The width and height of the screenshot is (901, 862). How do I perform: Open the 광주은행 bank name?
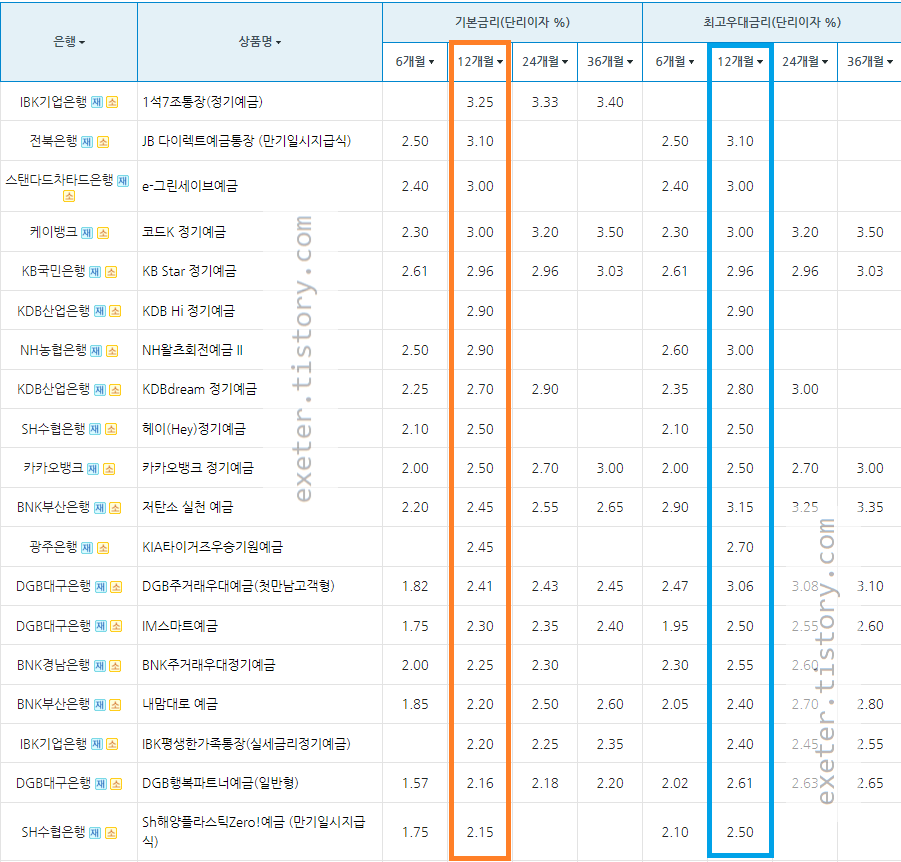53,547
